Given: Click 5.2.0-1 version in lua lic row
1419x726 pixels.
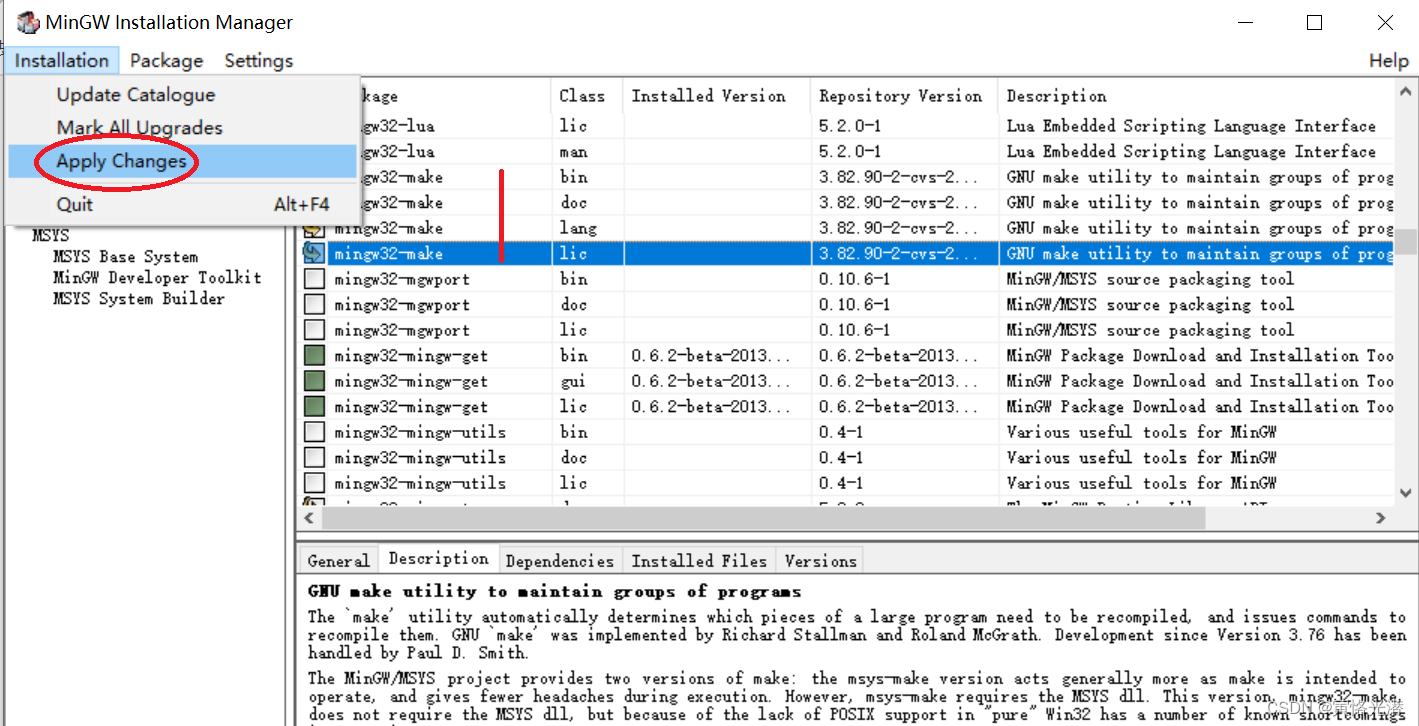Looking at the screenshot, I should 850,126.
